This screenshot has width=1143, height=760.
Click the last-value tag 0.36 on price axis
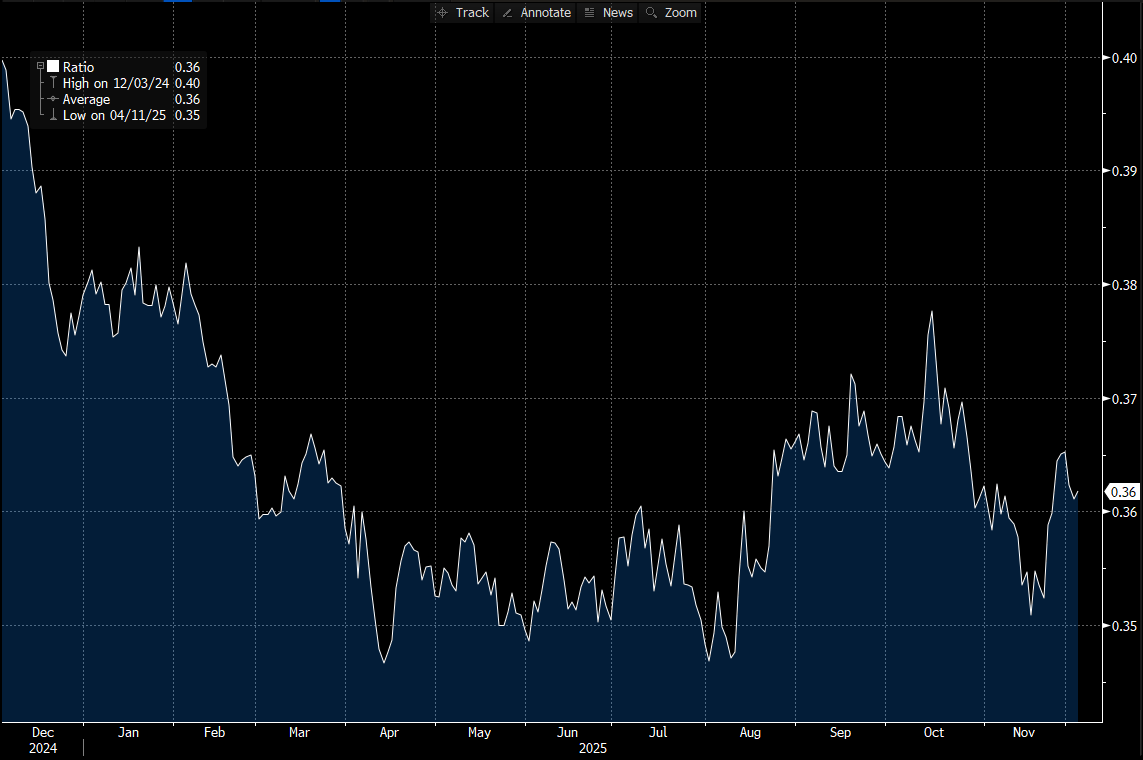pyautogui.click(x=1123, y=493)
